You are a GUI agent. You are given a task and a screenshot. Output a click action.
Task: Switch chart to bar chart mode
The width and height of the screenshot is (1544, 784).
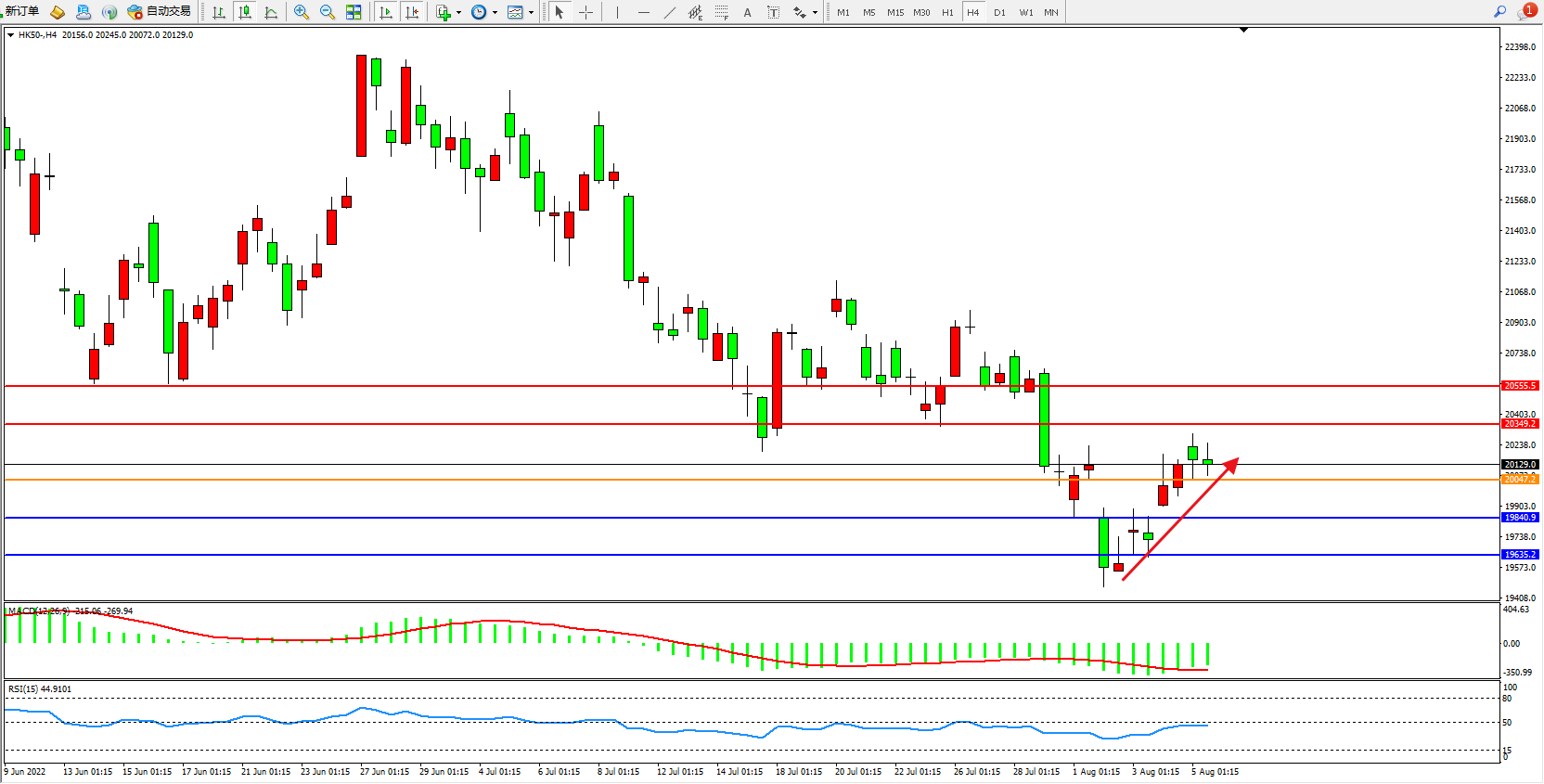coord(219,12)
